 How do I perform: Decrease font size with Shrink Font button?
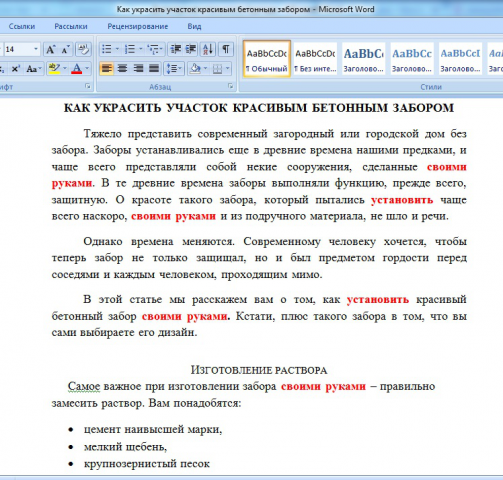[65, 50]
